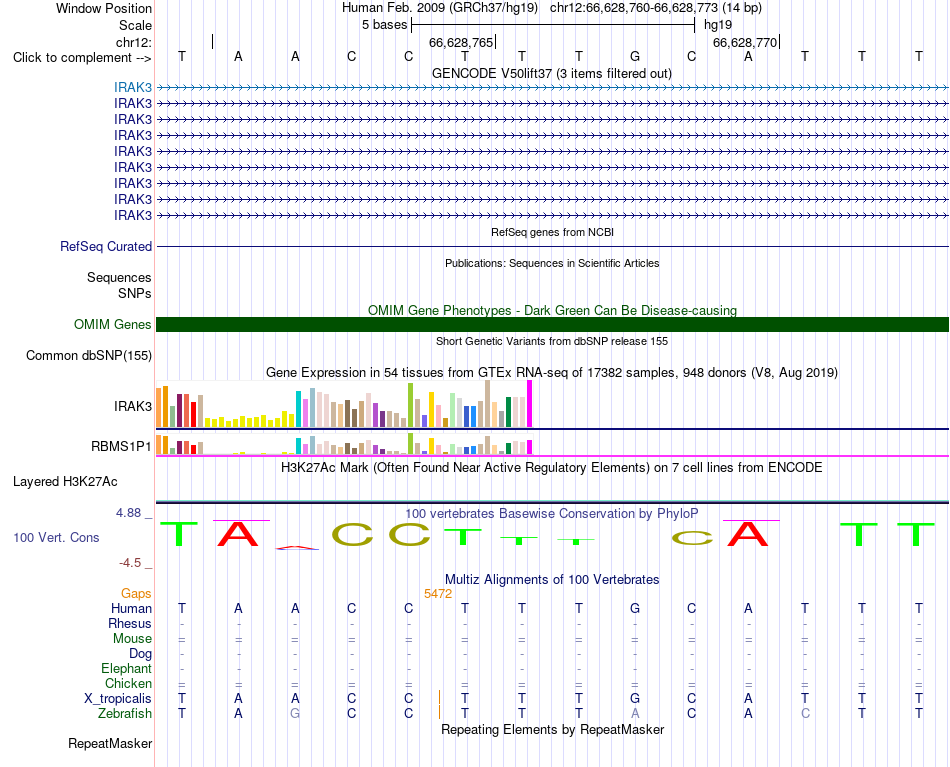Click the faded G in the Zebrafish row
This screenshot has width=950, height=767.
click(295, 713)
